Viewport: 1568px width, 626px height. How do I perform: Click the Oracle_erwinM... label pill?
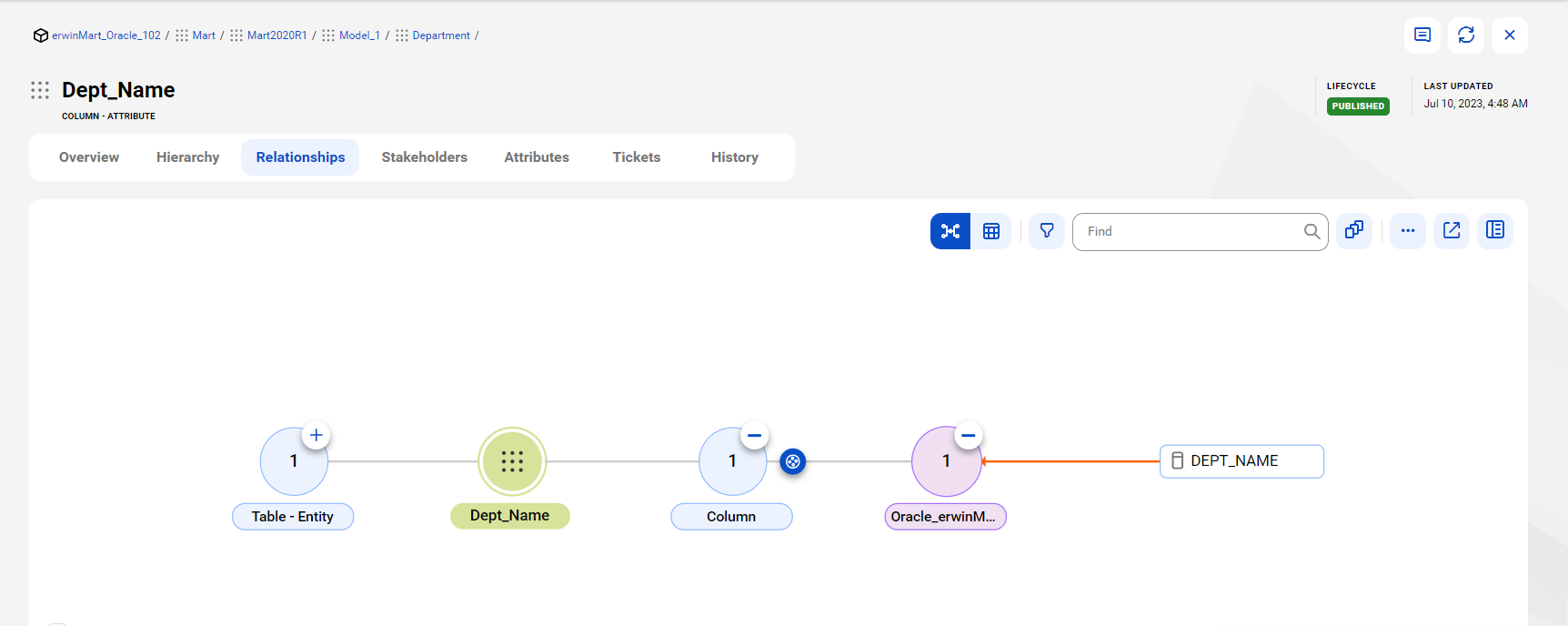(945, 517)
